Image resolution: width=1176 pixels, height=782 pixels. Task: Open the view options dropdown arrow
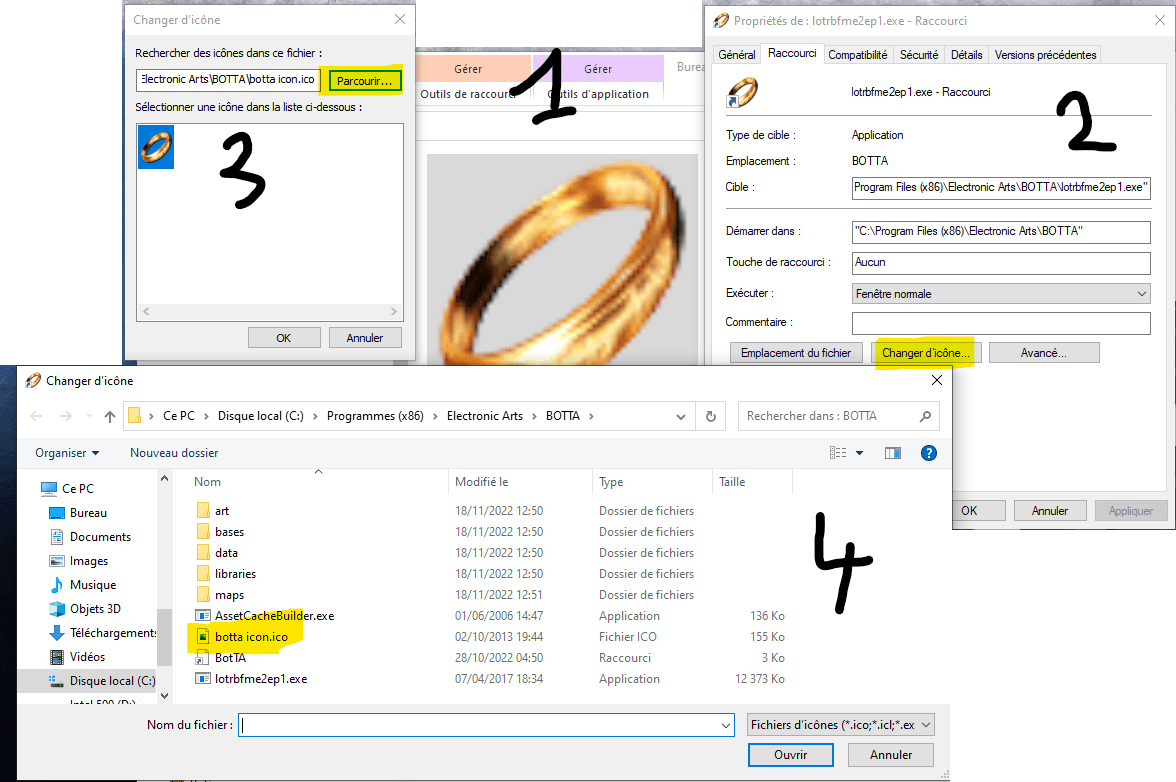point(860,453)
